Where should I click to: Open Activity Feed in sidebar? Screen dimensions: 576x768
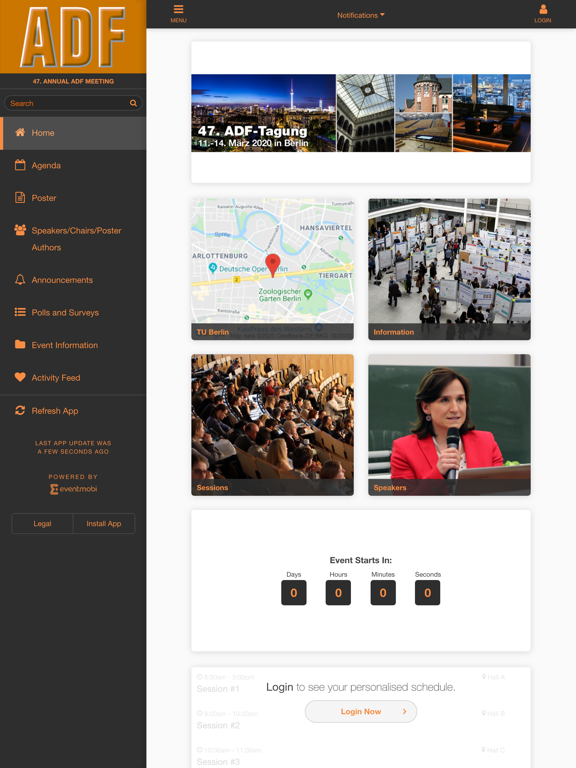[x=73, y=378]
